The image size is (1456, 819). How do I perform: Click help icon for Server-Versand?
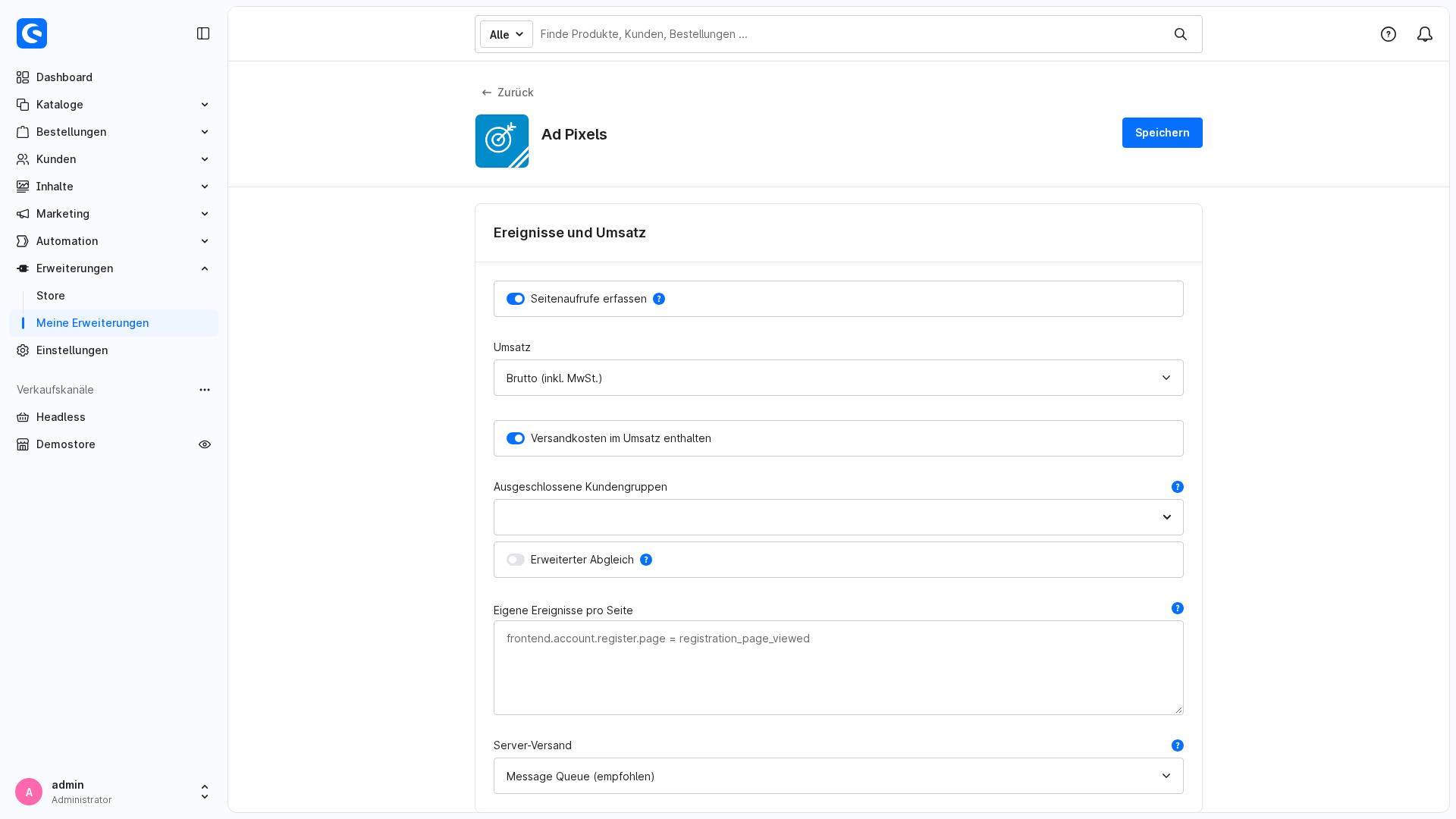(1178, 745)
